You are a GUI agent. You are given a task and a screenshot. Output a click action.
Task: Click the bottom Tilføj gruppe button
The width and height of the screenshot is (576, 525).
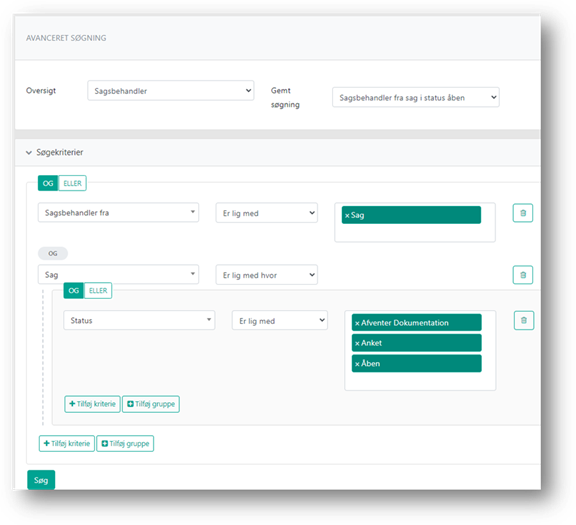click(125, 443)
